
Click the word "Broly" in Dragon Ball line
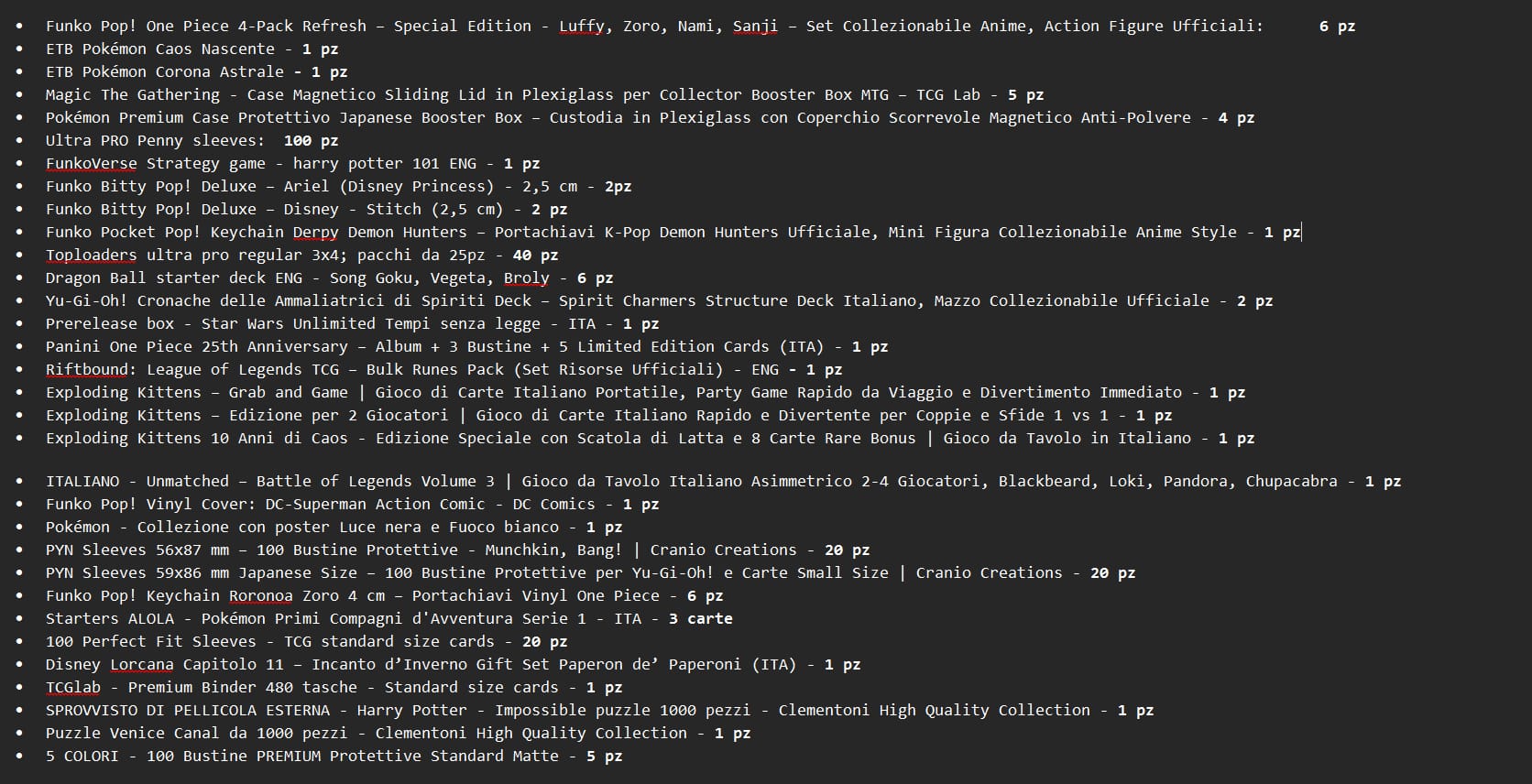pos(527,278)
